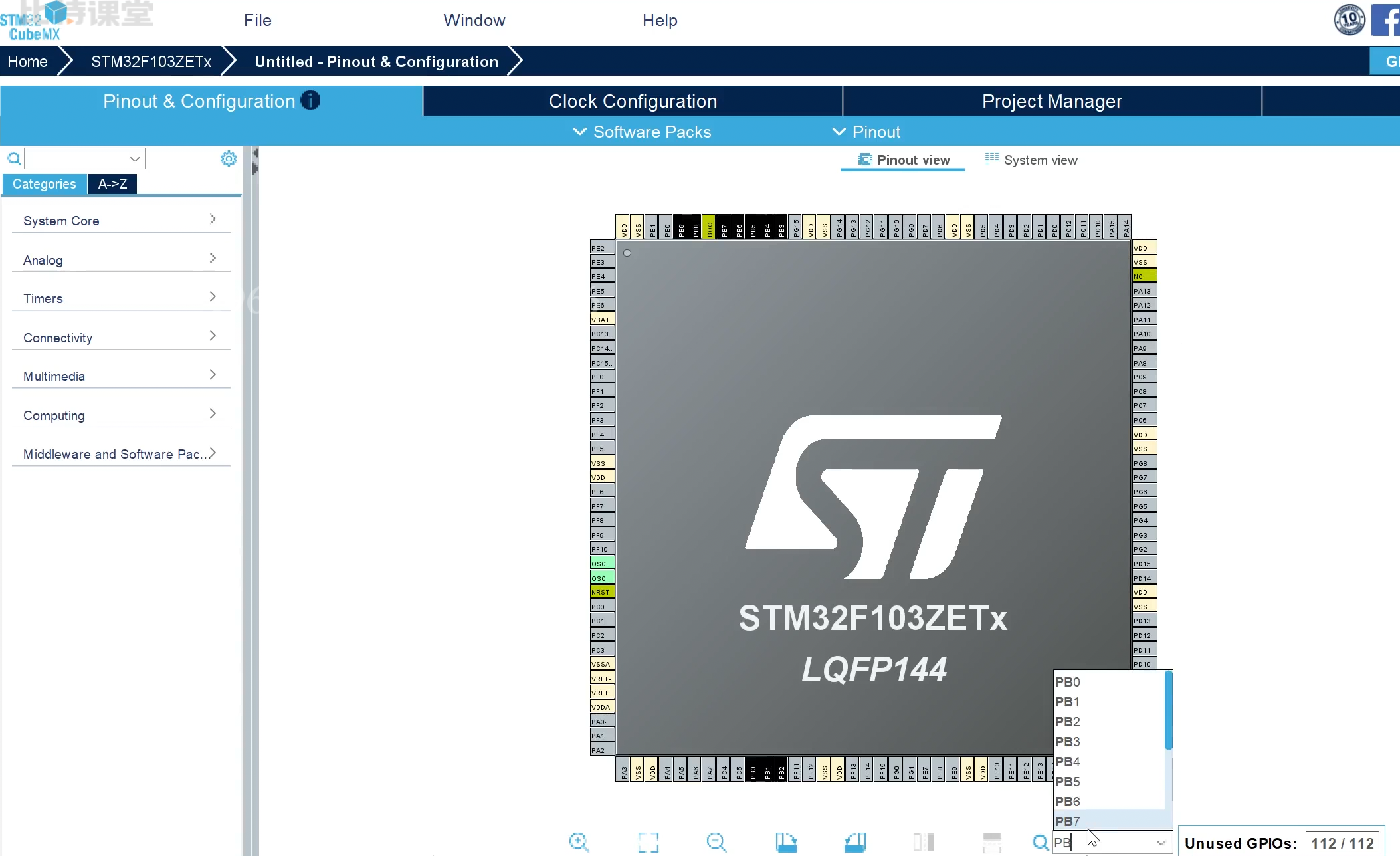Rotate the chip counter-clockwise
1400x856 pixels.
click(855, 842)
